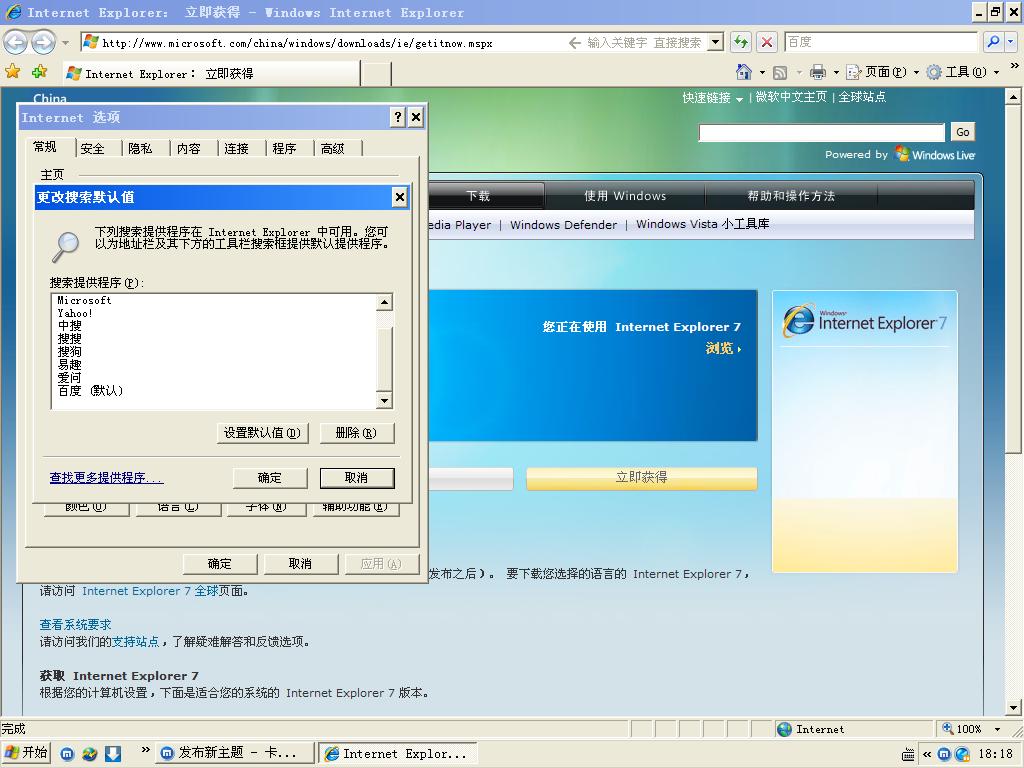Screen dimensions: 1024x768
Task: Click the Home page icon
Action: [x=744, y=72]
